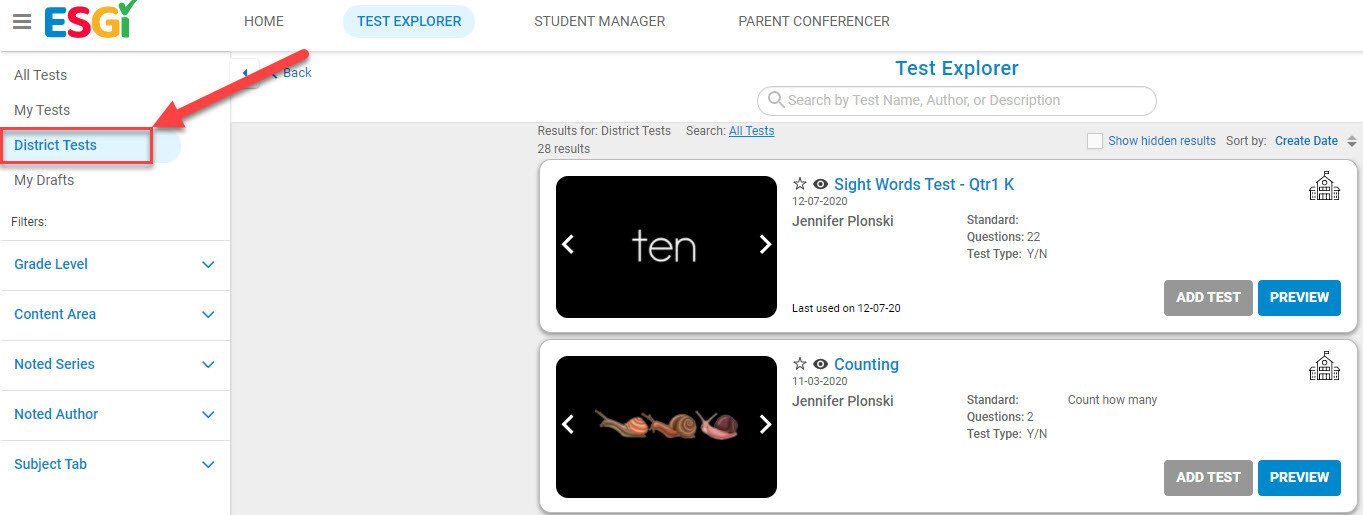Screen dimensions: 1363x515
Task: Add the Sight Words Test
Action: tap(1207, 297)
